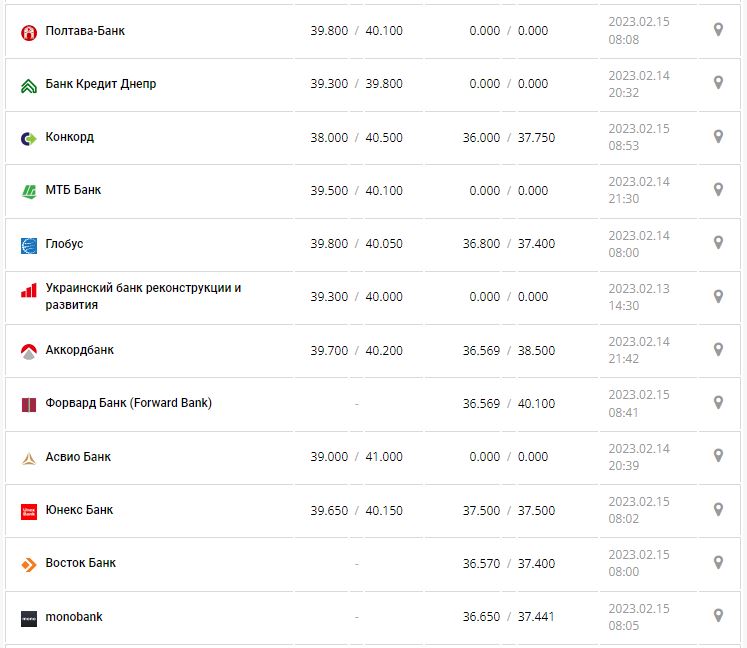This screenshot has height=648, width=747.
Task: Click the Полтава-Банк logo icon
Action: pos(29,32)
